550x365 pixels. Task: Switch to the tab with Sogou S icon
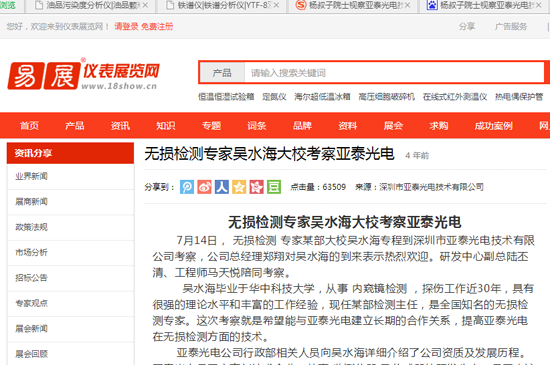[353, 5]
